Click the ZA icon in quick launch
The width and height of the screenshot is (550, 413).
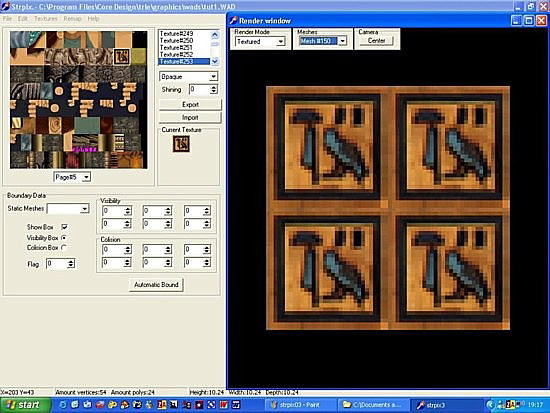pos(162,405)
